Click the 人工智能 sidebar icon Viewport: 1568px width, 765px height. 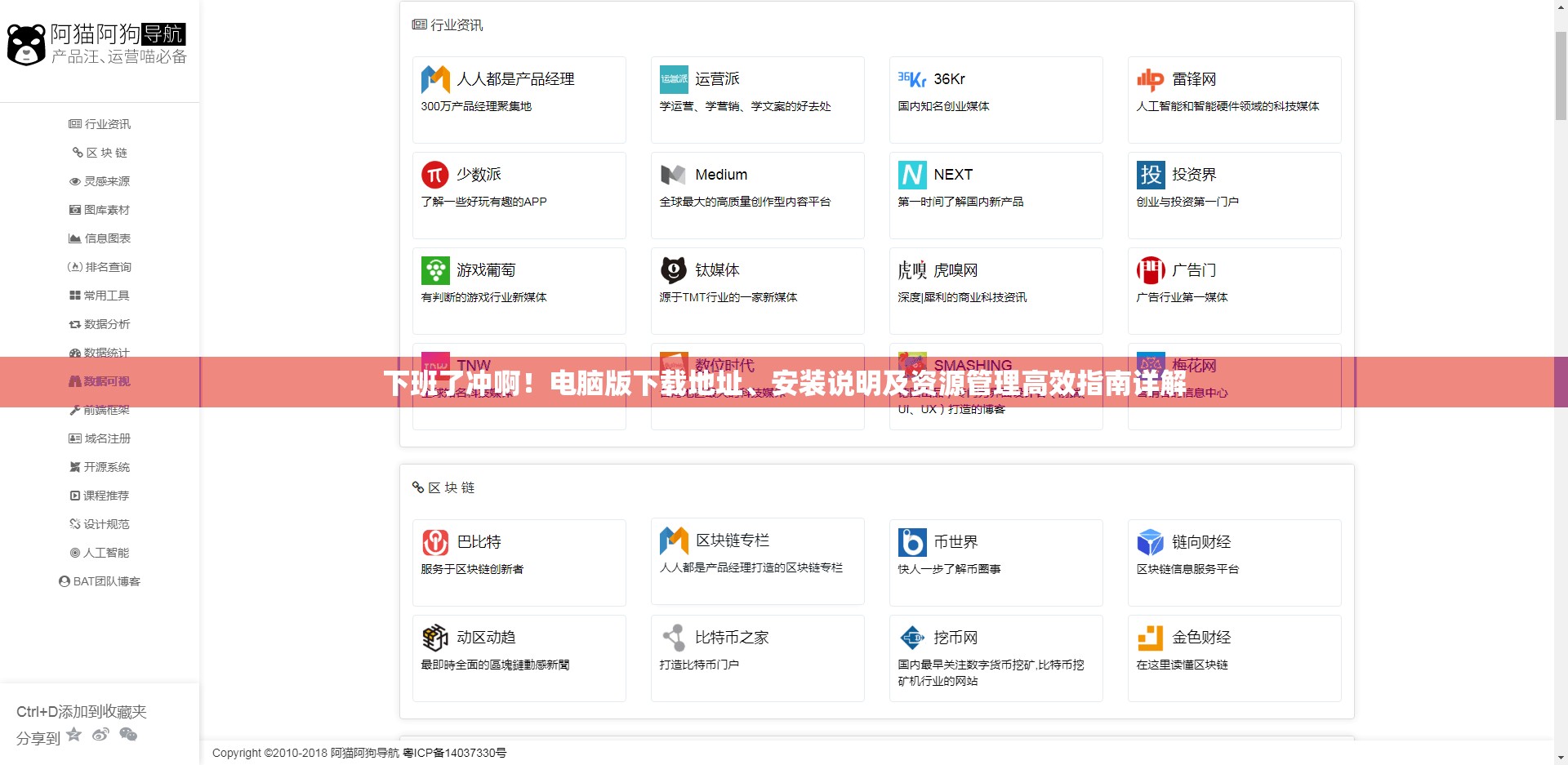tap(75, 553)
